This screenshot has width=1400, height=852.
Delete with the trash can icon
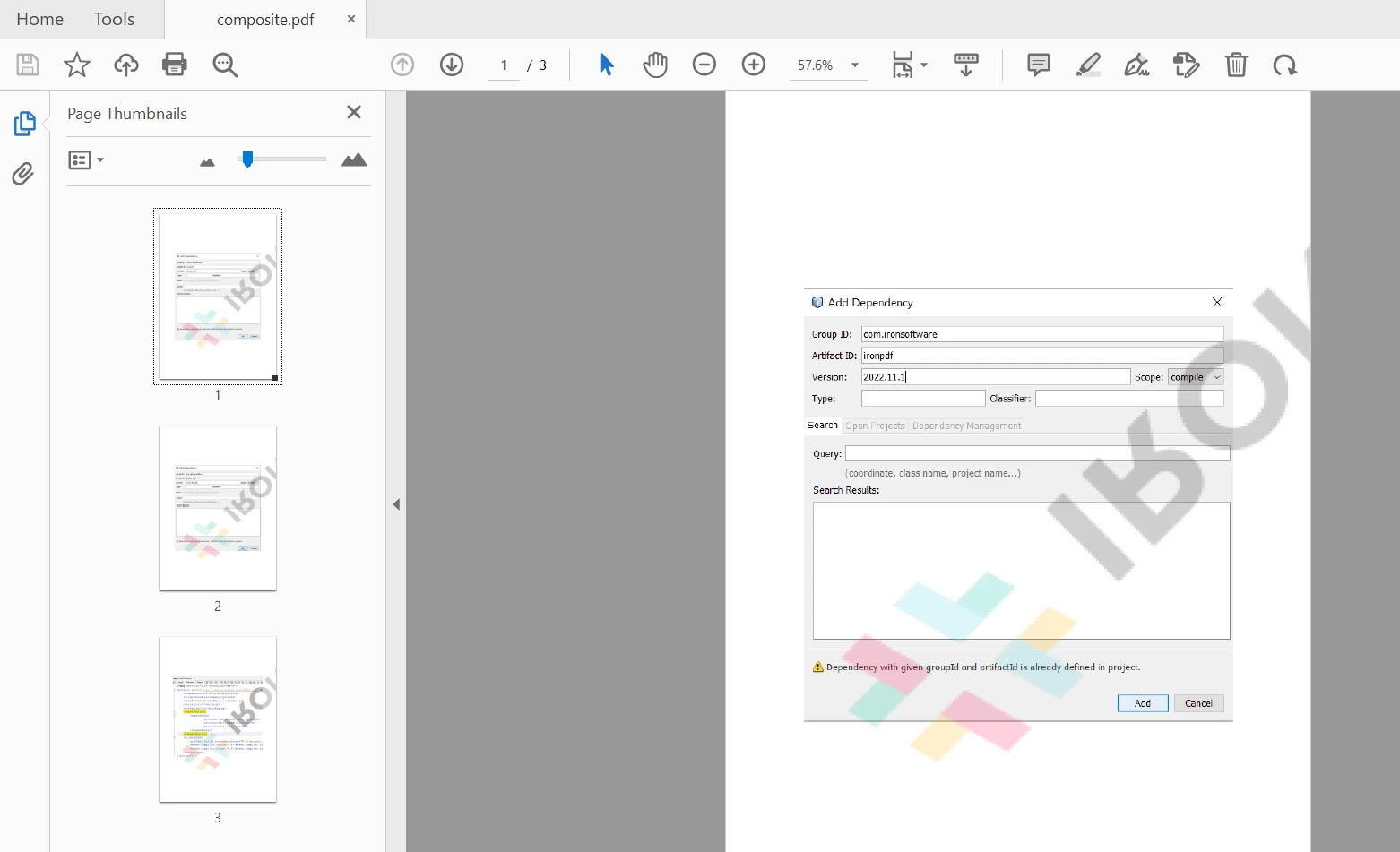coord(1236,65)
